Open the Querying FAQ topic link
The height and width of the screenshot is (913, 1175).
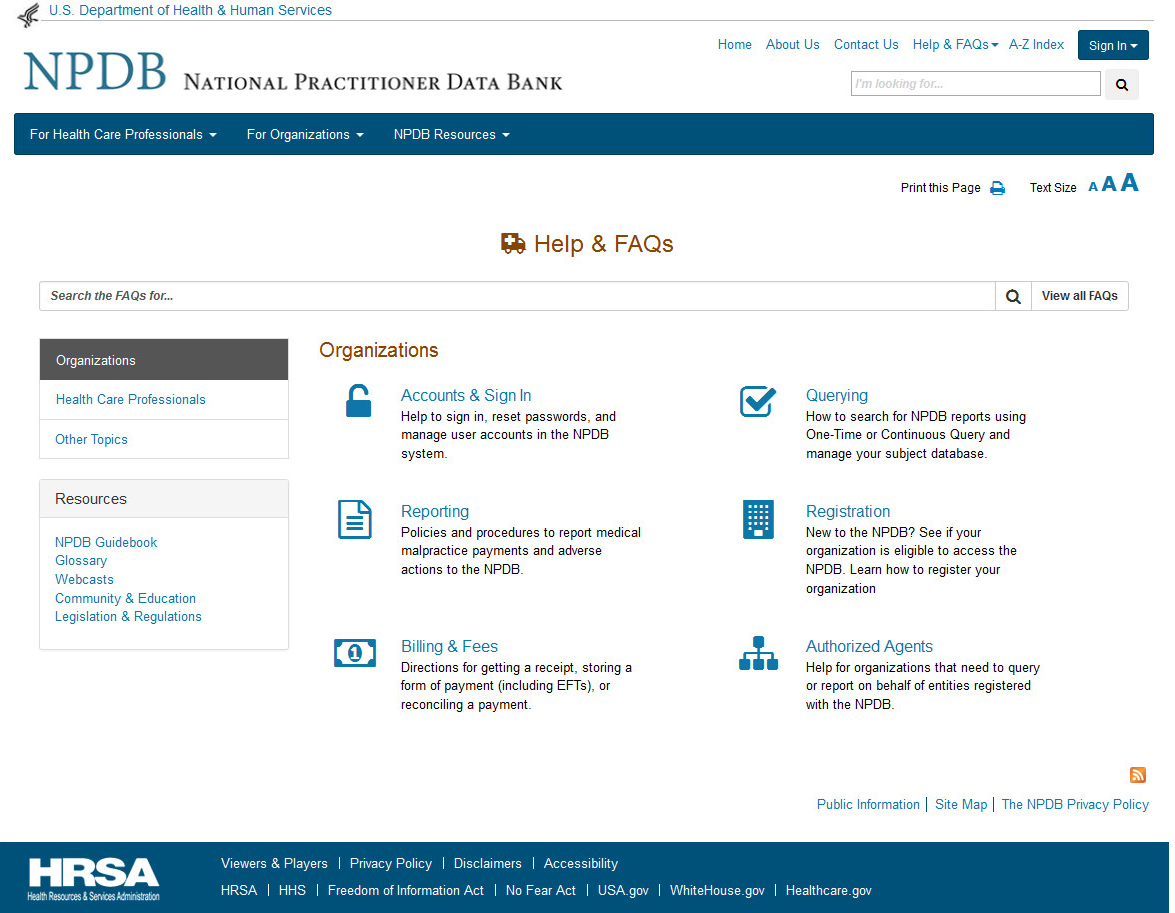pos(836,395)
